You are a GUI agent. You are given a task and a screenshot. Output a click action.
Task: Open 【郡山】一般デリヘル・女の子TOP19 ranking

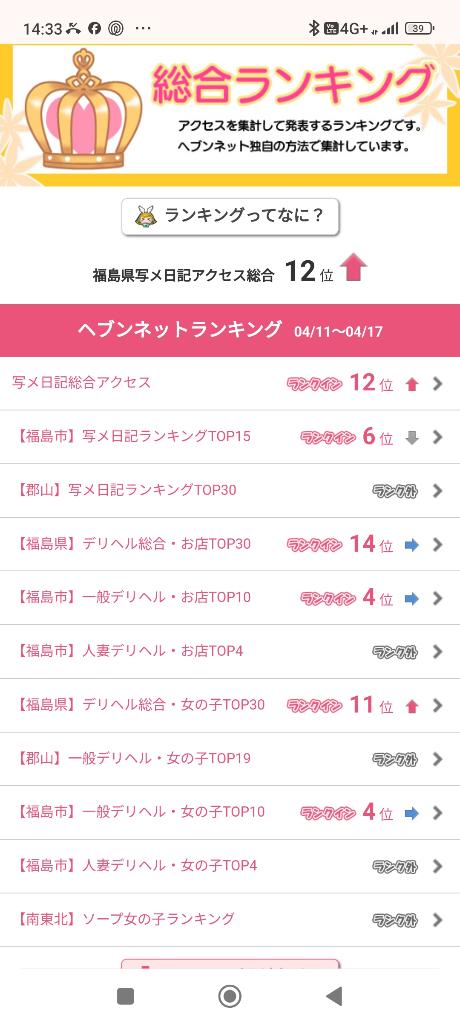click(x=230, y=759)
